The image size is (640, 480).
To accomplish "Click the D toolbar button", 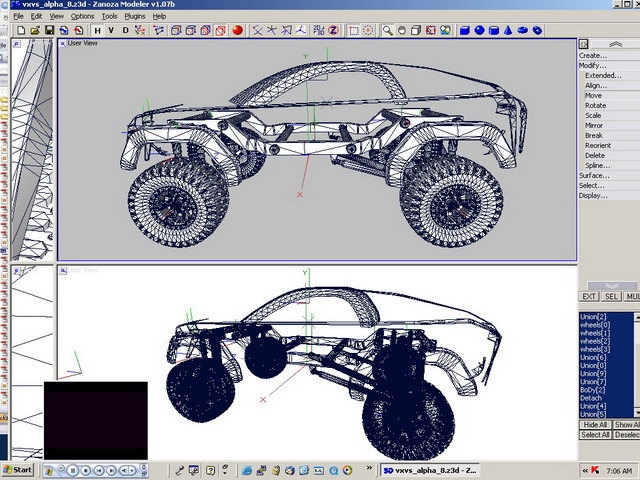I will (125, 30).
